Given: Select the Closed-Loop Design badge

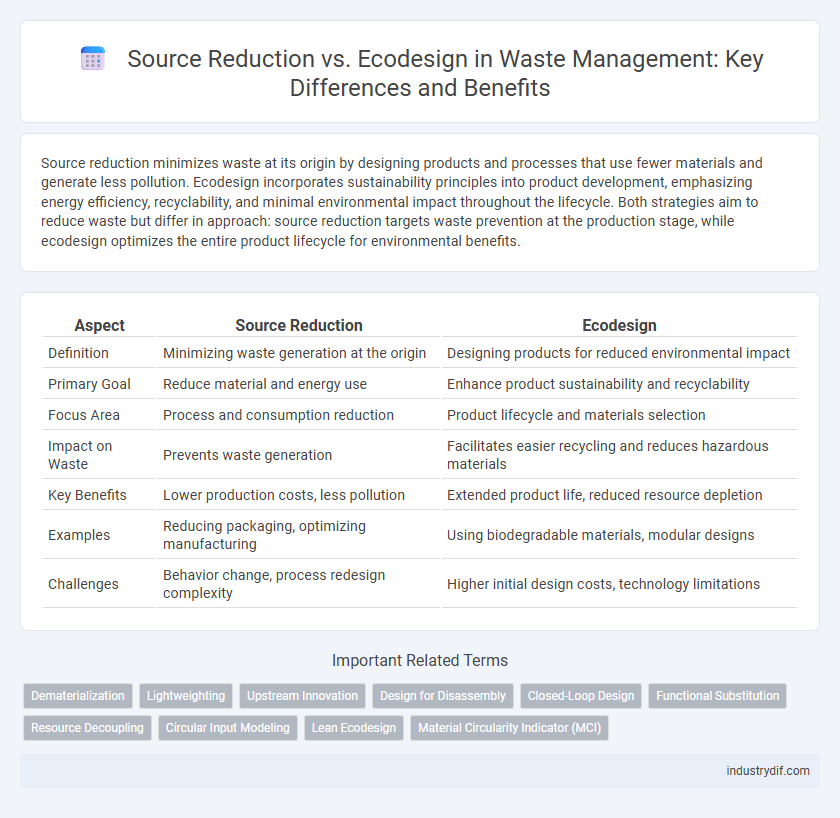Looking at the screenshot, I should [580, 696].
